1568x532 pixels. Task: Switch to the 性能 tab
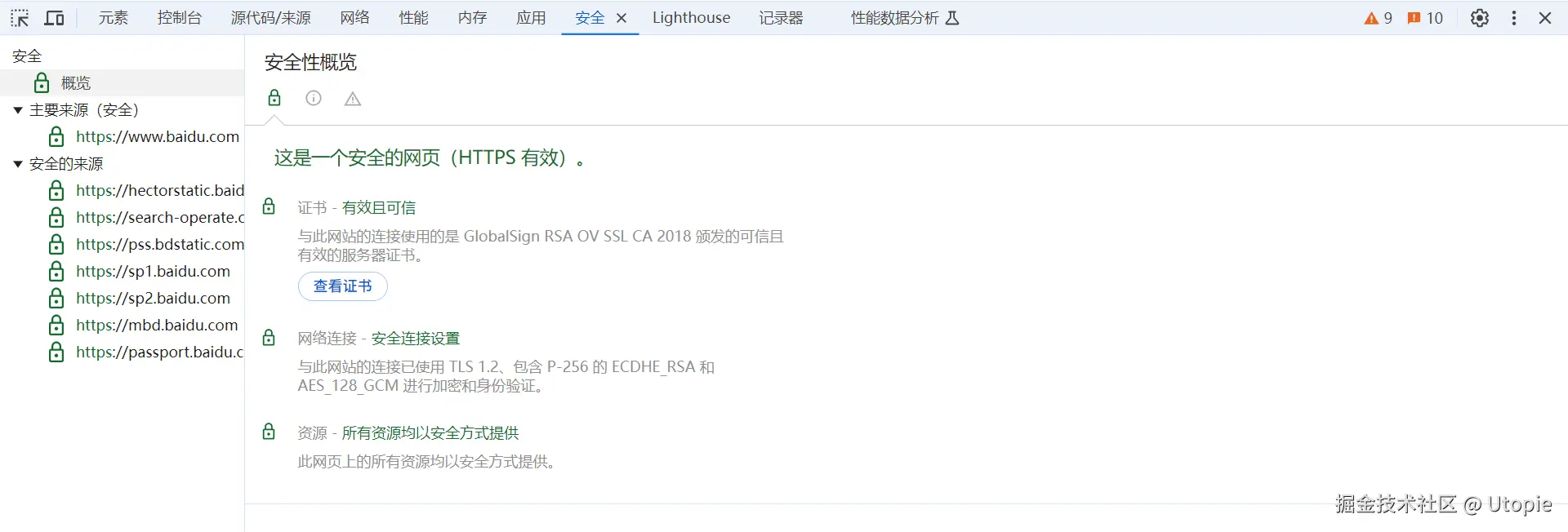414,18
